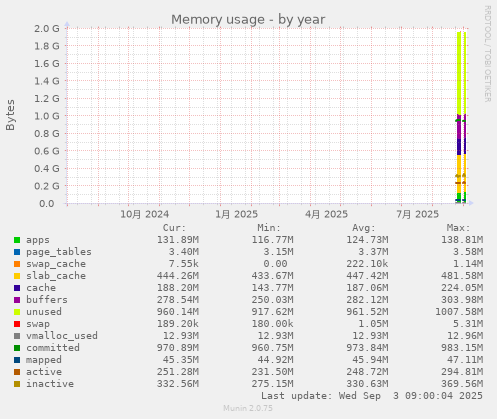
Task: Click committed current value 970.89M
Action: [178, 348]
